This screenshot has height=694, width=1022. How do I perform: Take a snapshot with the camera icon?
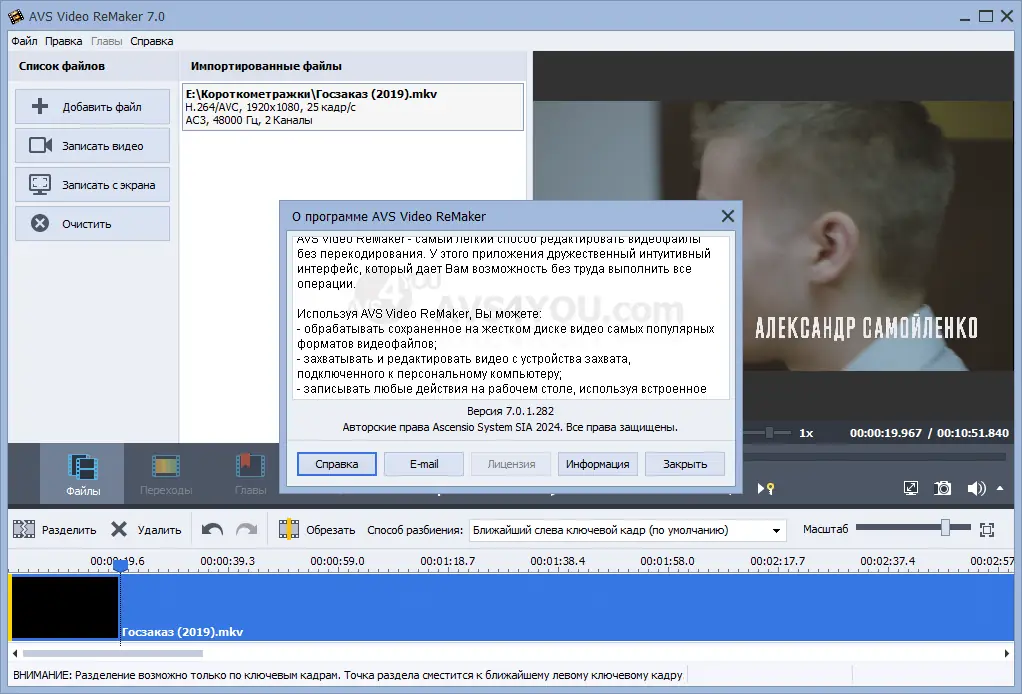click(x=942, y=488)
